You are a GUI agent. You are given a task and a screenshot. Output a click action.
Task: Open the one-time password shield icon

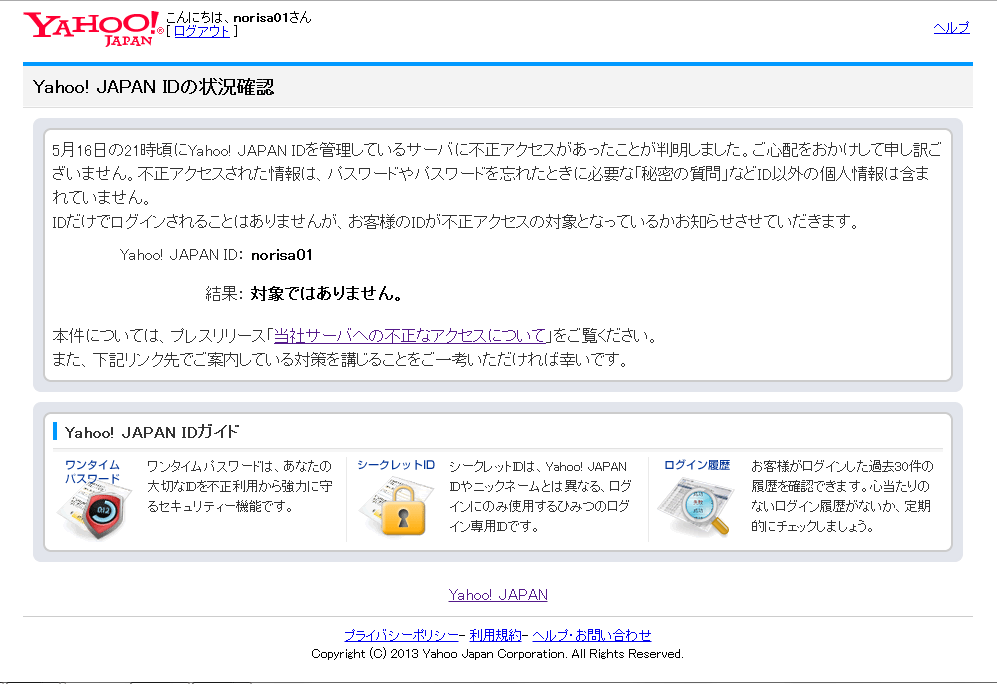click(95, 511)
